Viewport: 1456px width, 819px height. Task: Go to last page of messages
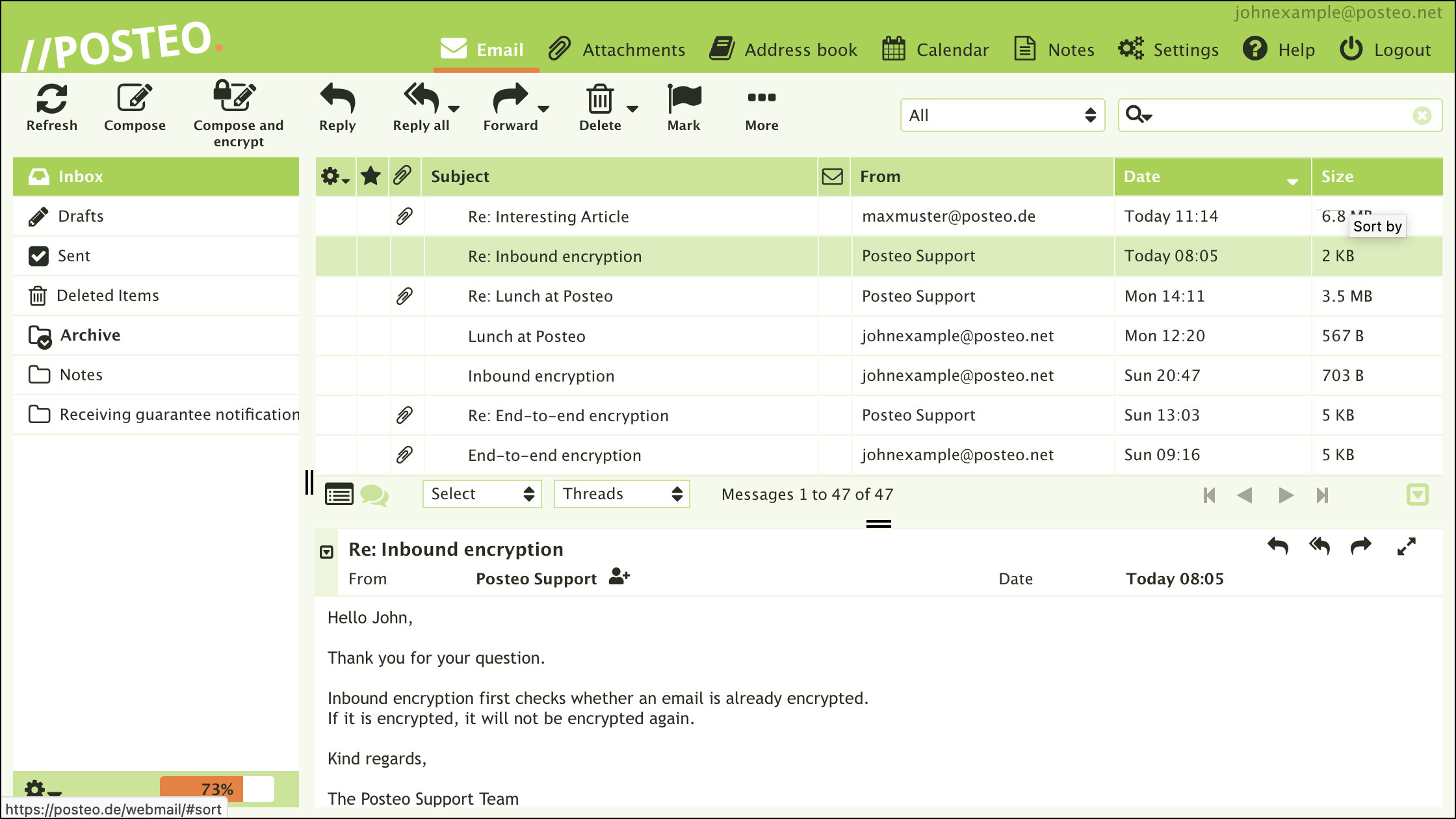pos(1322,495)
